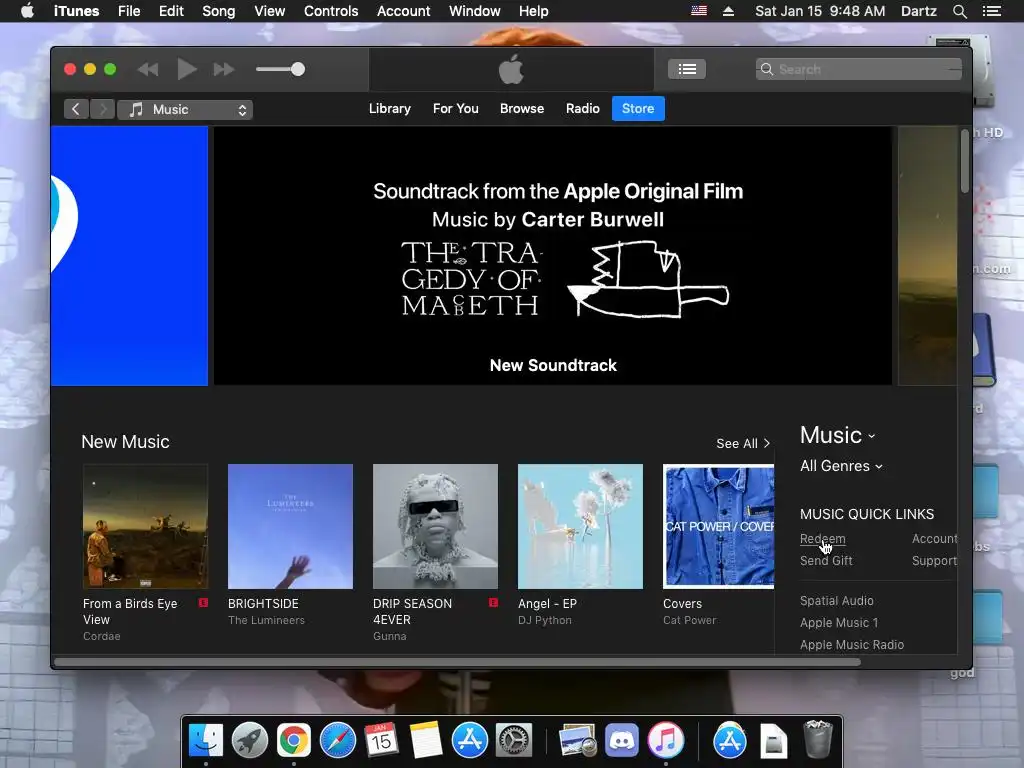1024x768 pixels.
Task: Go forward with the right chevron button
Action: (103, 109)
